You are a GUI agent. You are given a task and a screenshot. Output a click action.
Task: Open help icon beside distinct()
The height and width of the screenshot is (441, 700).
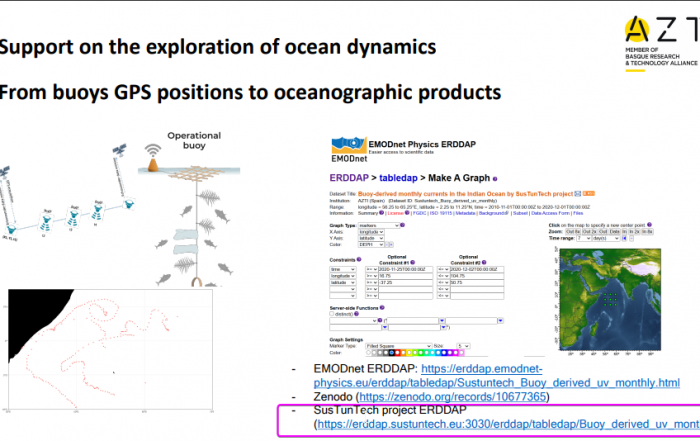tap(356, 314)
